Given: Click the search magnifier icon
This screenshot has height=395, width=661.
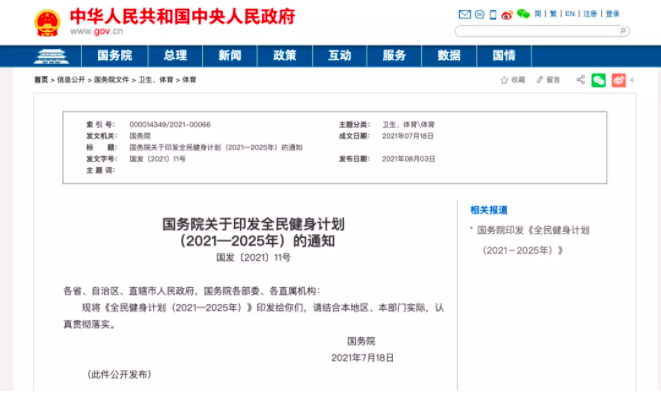Looking at the screenshot, I should pos(623,31).
